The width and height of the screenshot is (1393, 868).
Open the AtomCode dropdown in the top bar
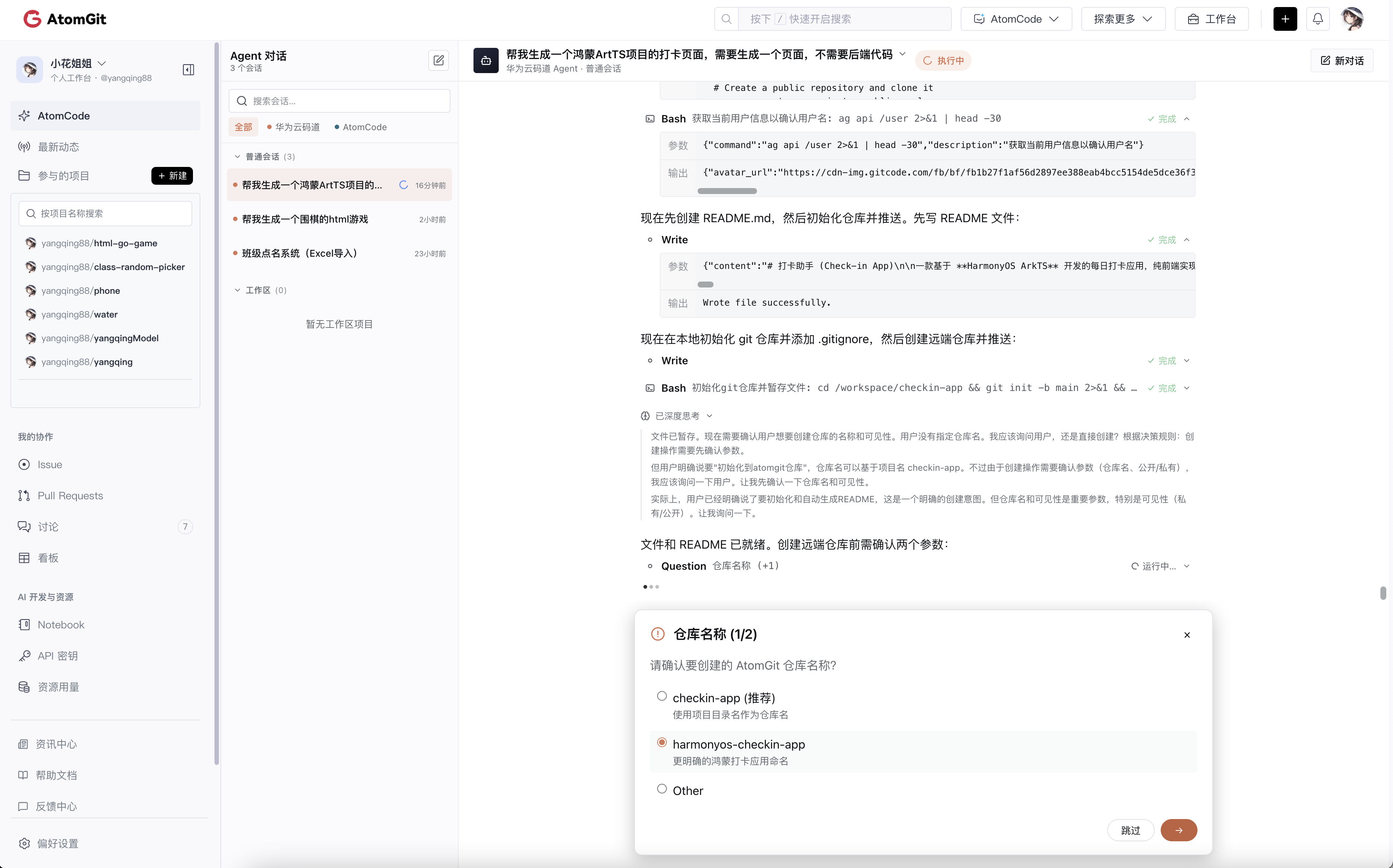[x=1016, y=19]
